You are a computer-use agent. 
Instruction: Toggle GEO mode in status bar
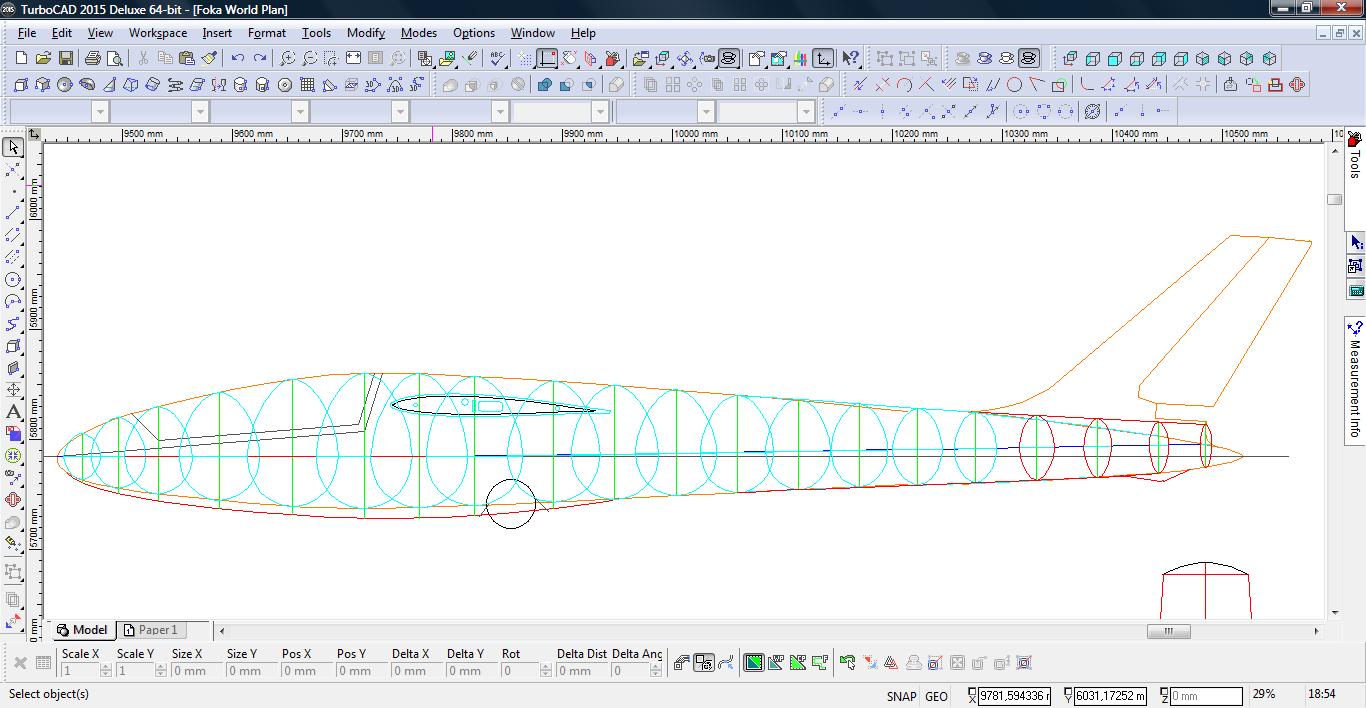pos(936,696)
